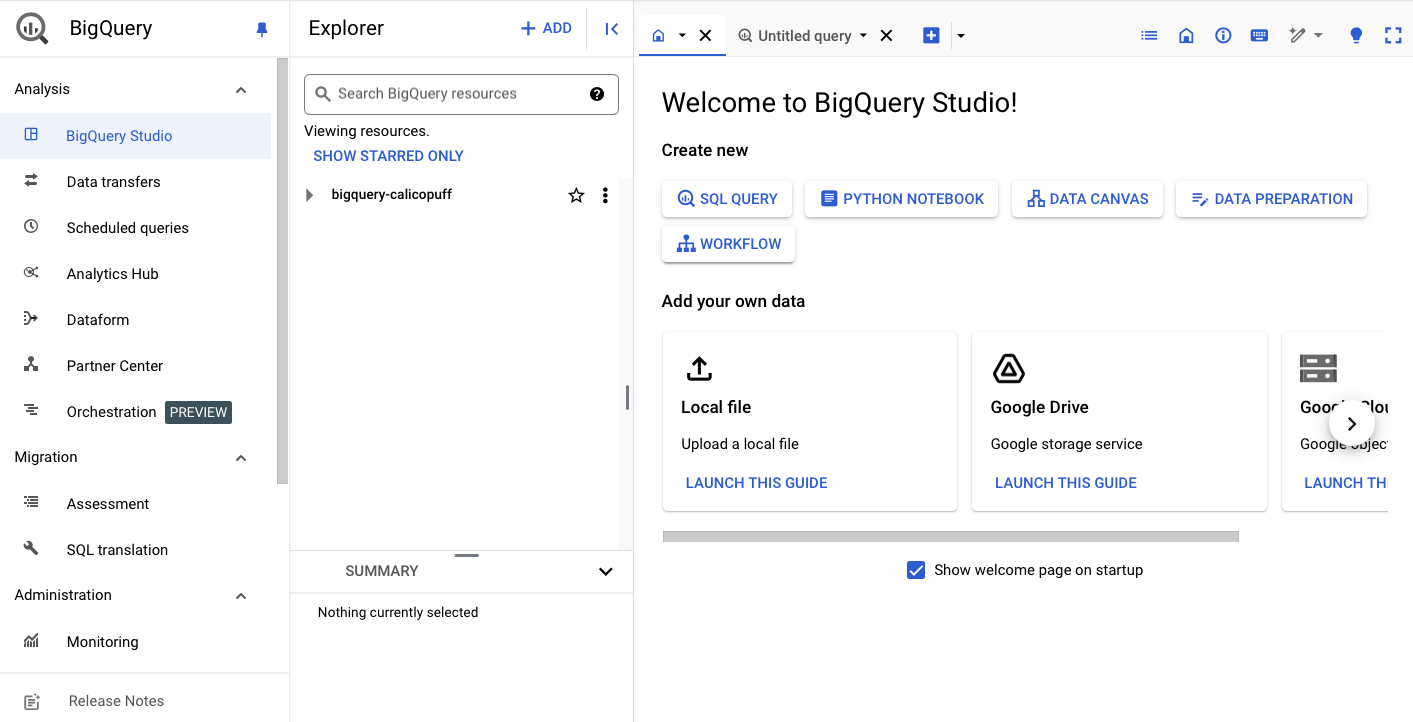
Task: Open Release Notes
Action: pos(116,701)
